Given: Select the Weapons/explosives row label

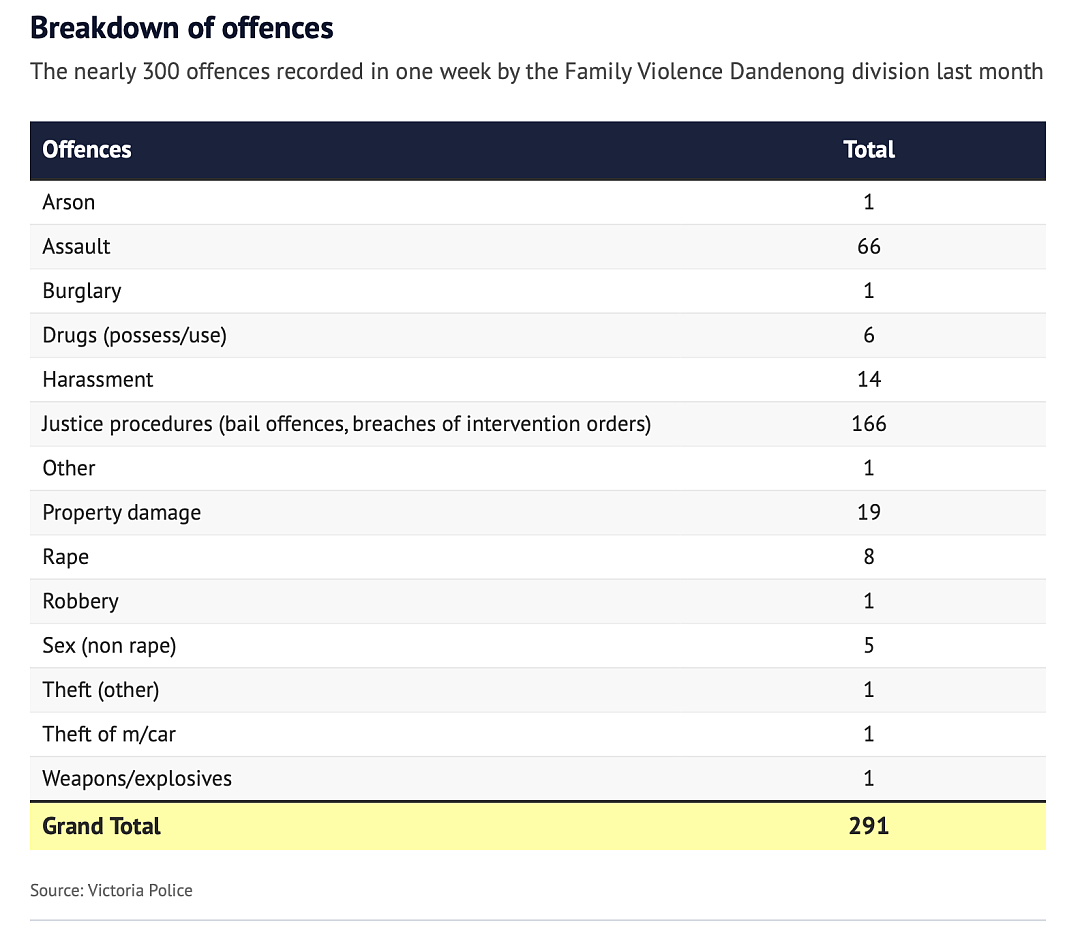Looking at the screenshot, I should click(x=137, y=779).
